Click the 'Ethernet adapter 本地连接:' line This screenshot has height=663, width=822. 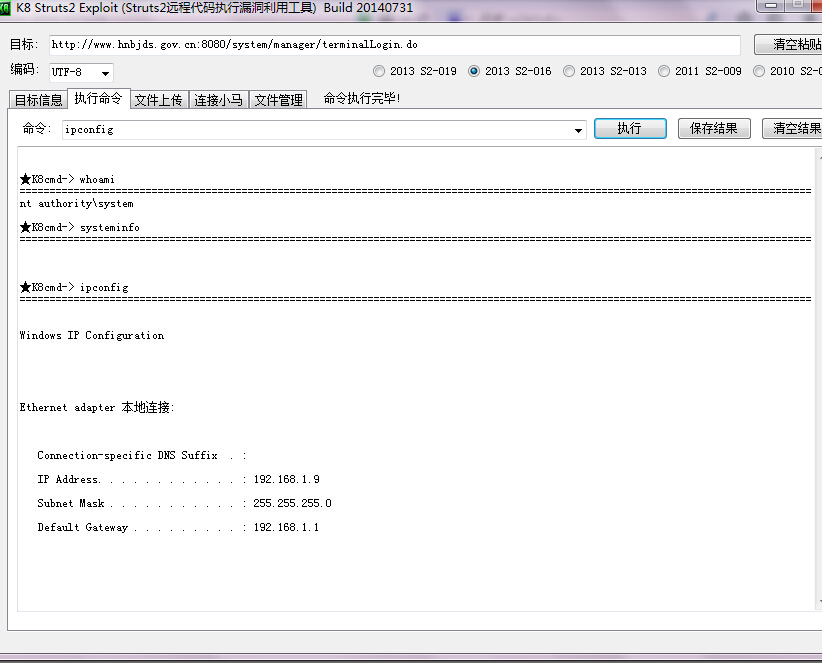(x=97, y=407)
